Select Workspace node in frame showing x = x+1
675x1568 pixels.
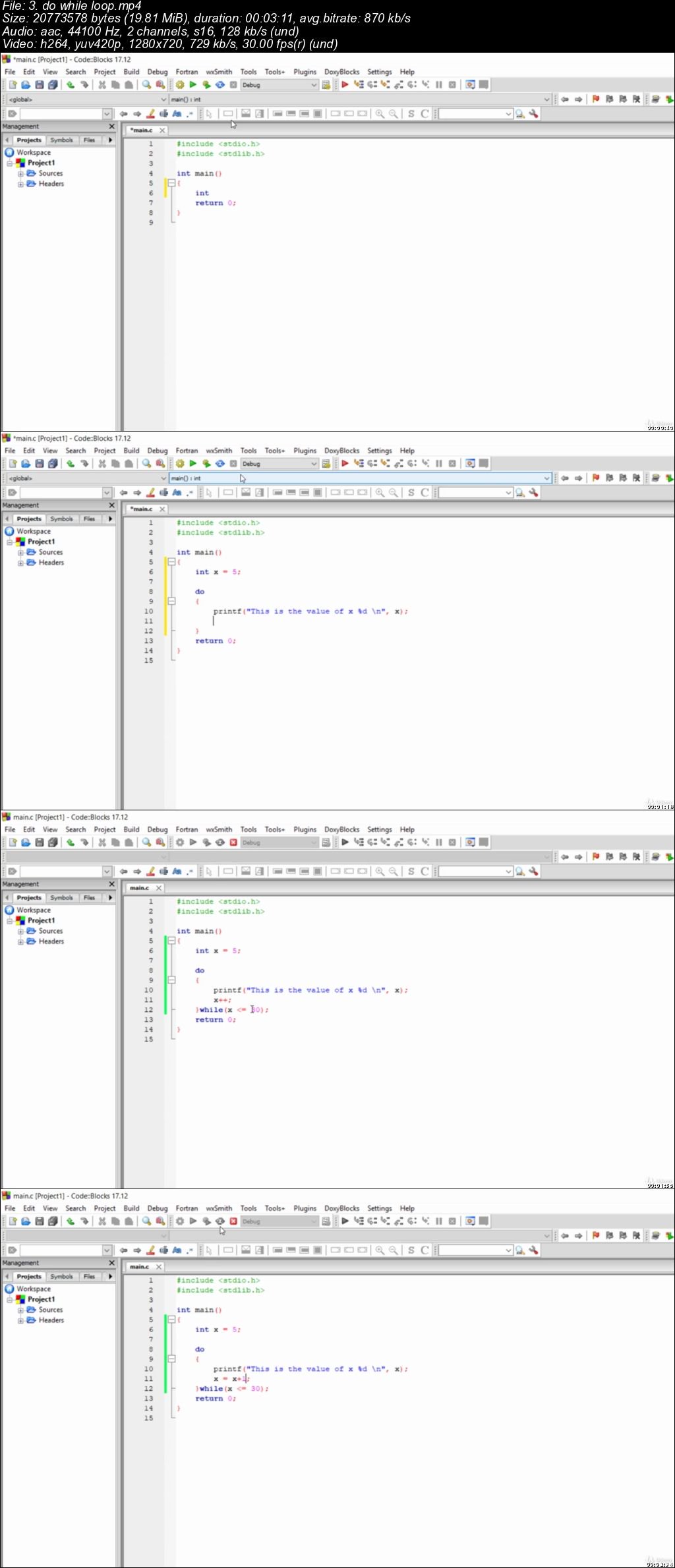[33, 1289]
